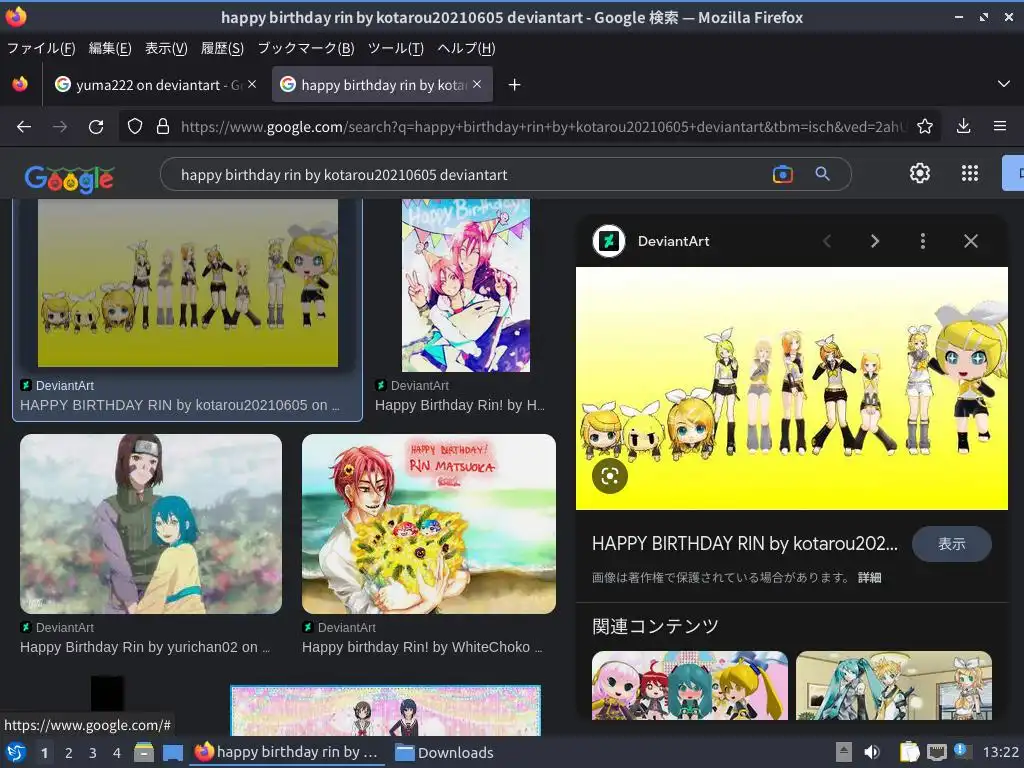
Task: Open HAPPY BIRTHDAY RIN by kotarou202... title link
Action: pyautogui.click(x=744, y=543)
